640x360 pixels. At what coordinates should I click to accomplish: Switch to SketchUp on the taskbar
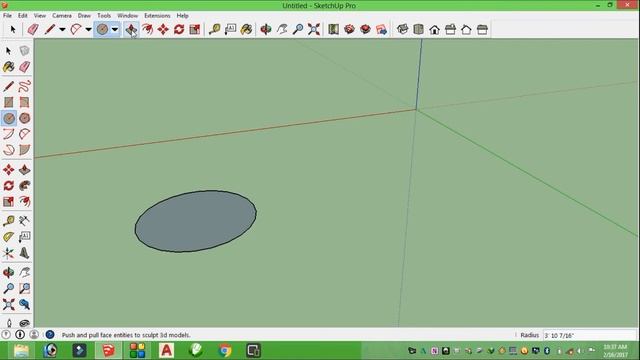click(x=108, y=350)
